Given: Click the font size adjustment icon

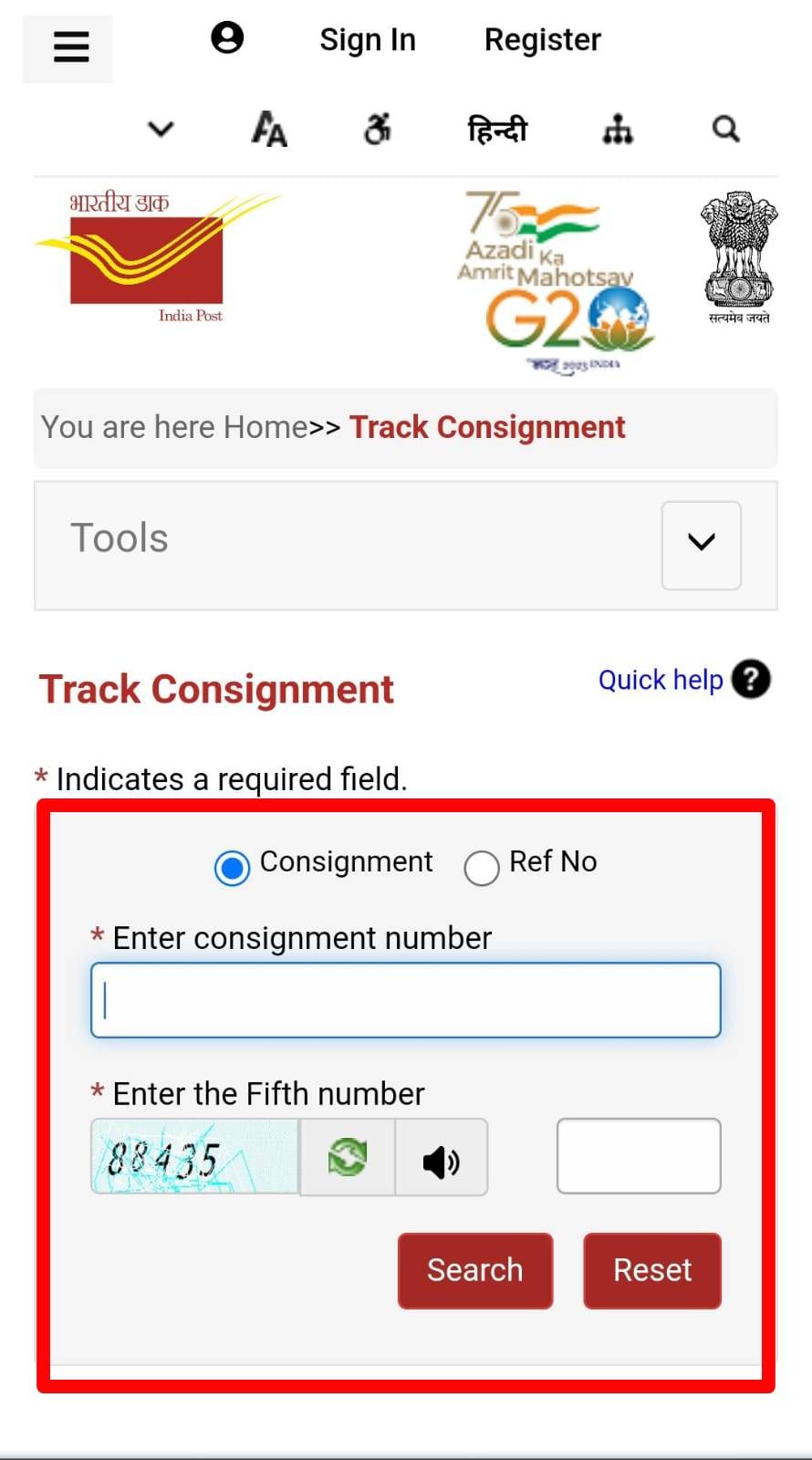Looking at the screenshot, I should point(269,130).
